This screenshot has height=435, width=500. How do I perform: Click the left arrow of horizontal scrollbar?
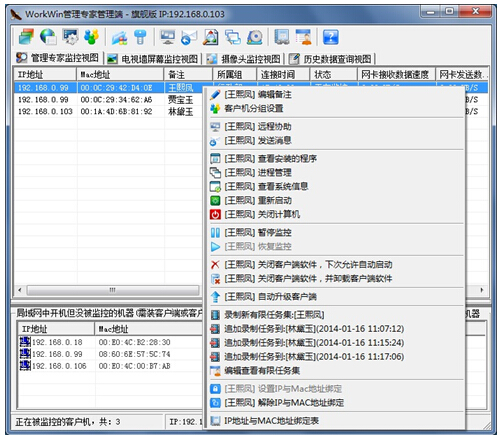pyautogui.click(x=20, y=290)
